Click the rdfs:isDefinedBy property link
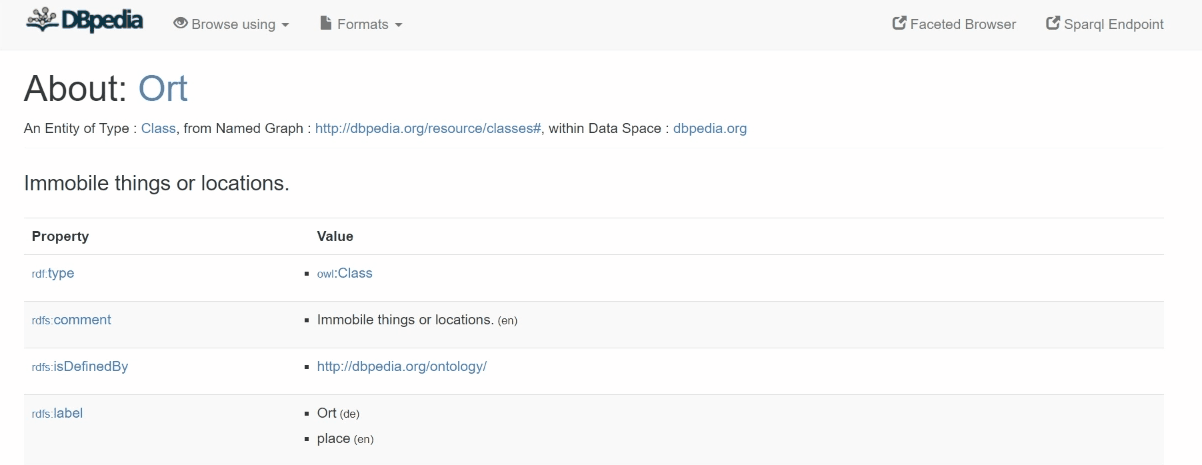 click(80, 367)
